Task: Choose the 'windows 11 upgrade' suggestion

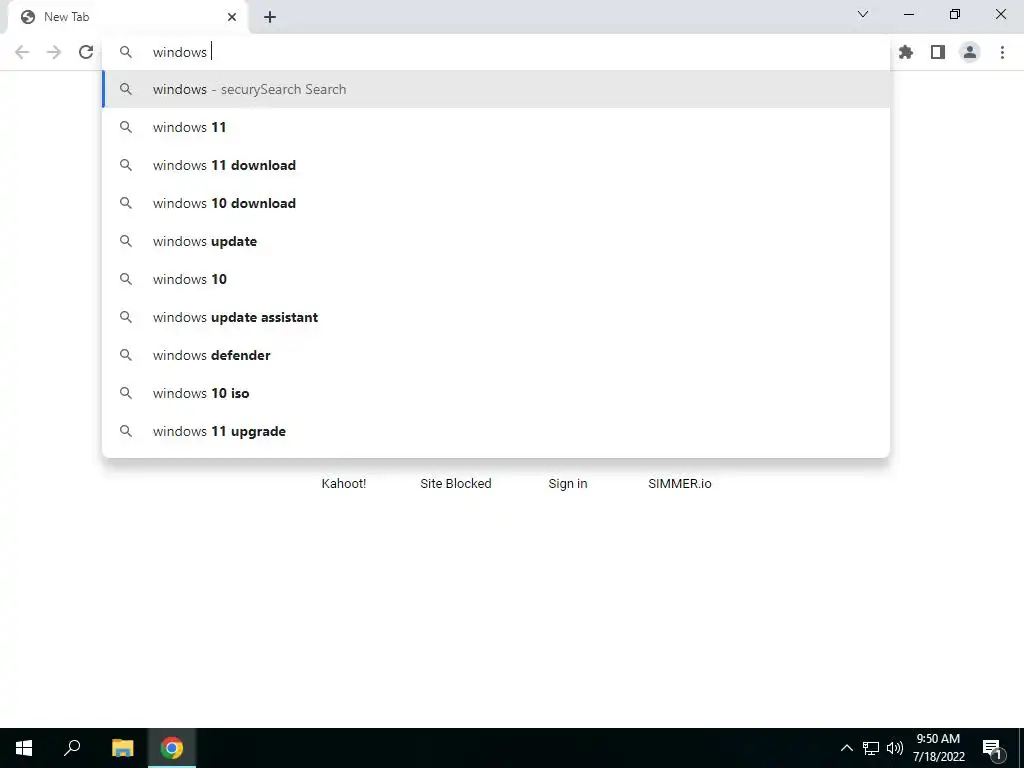Action: [496, 431]
